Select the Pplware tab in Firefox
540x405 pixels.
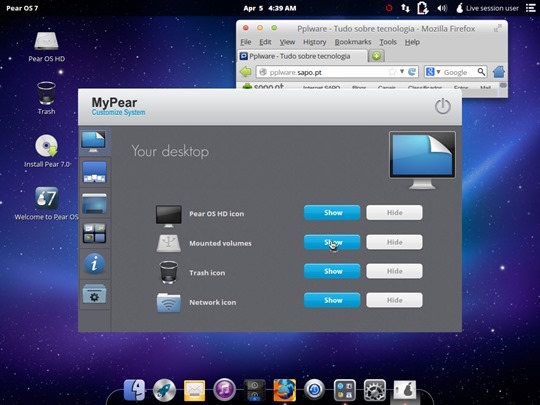point(302,56)
